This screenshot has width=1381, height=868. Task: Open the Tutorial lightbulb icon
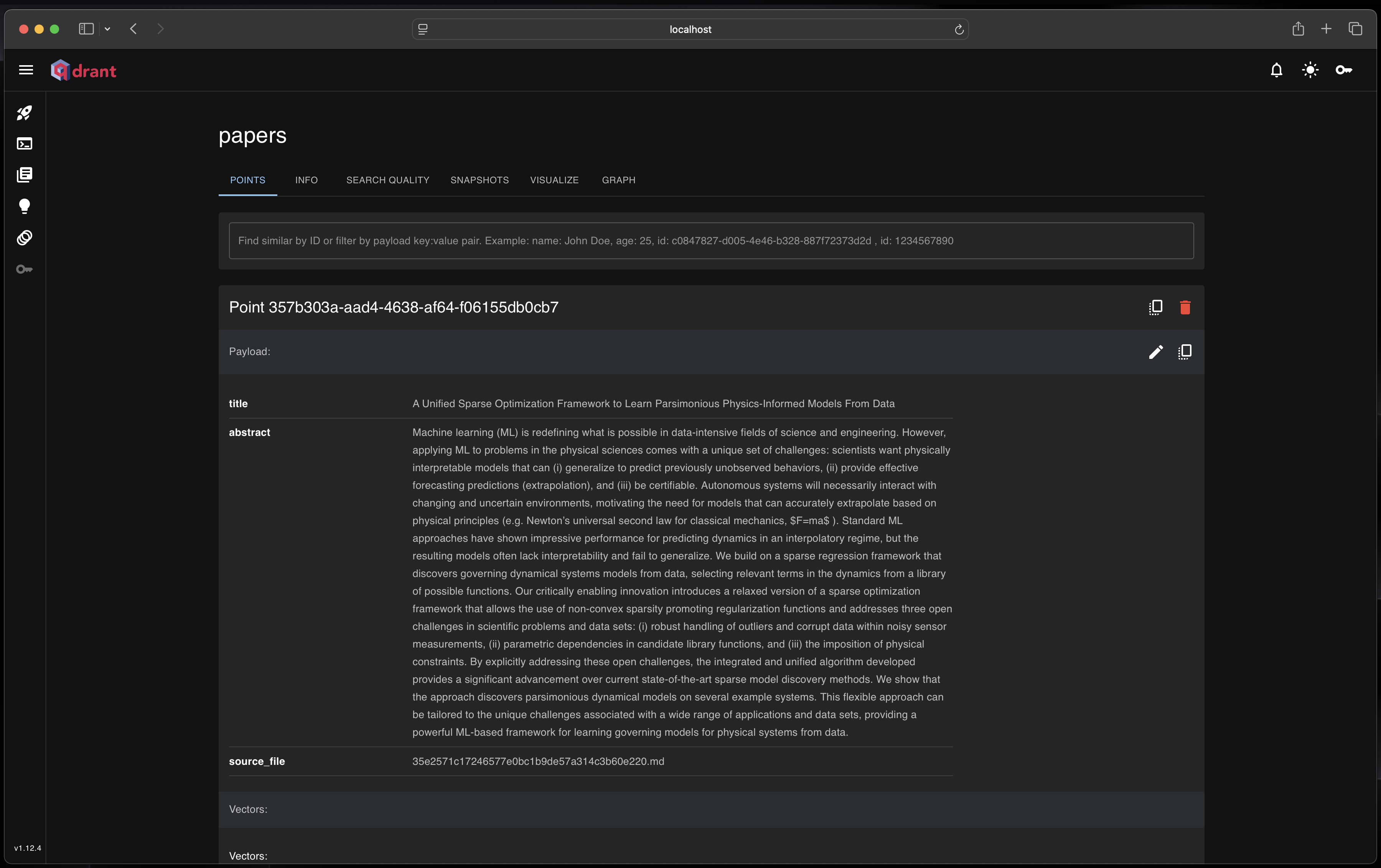click(24, 206)
